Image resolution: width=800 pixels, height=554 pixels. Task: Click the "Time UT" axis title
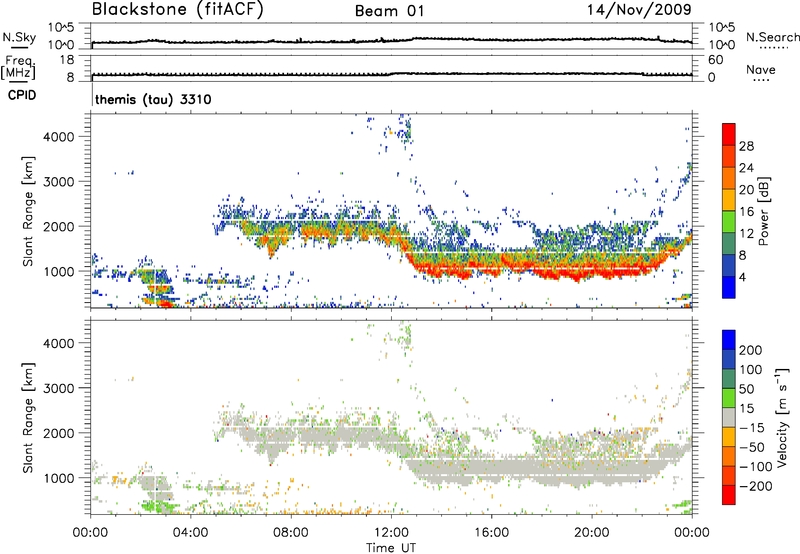tap(391, 548)
